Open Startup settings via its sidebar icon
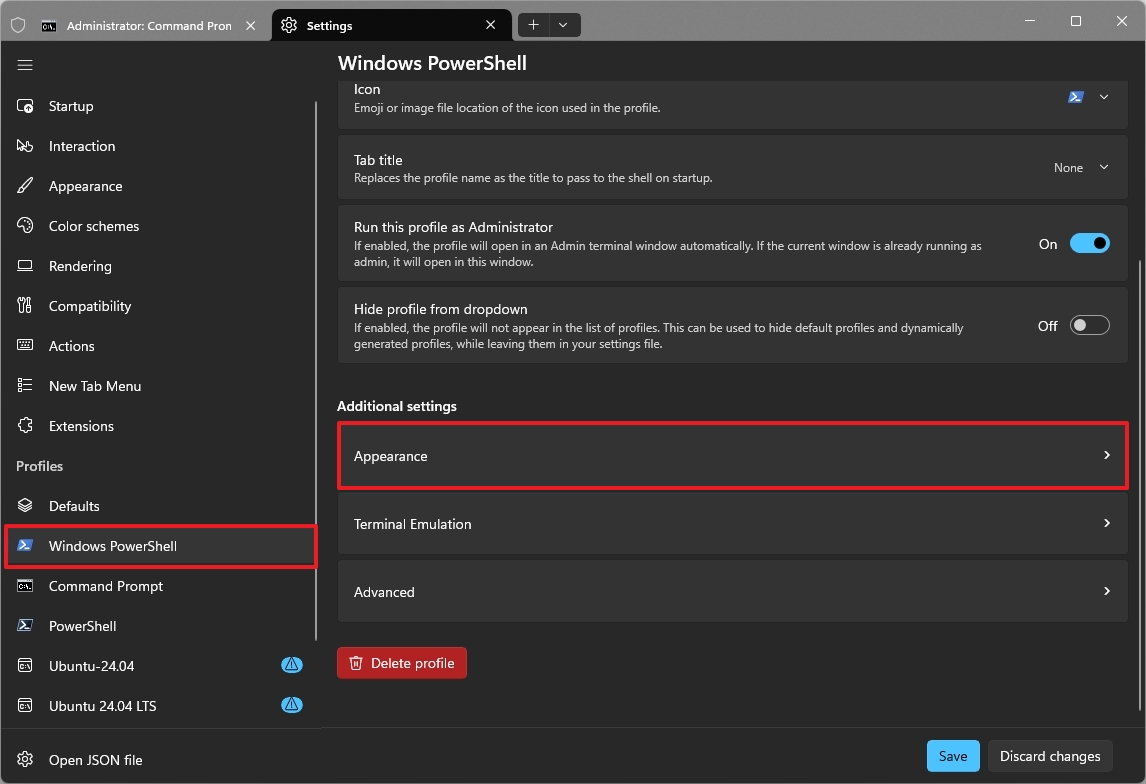This screenshot has width=1146, height=784. (26, 106)
